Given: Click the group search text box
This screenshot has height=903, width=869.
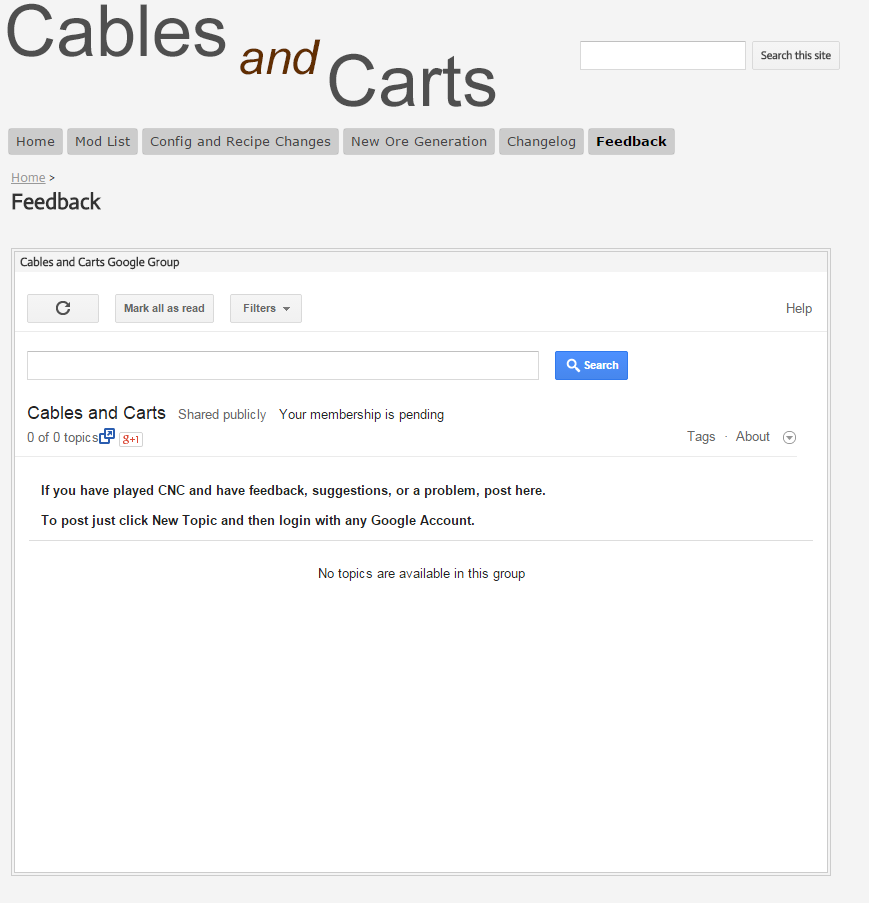Looking at the screenshot, I should pyautogui.click(x=283, y=365).
